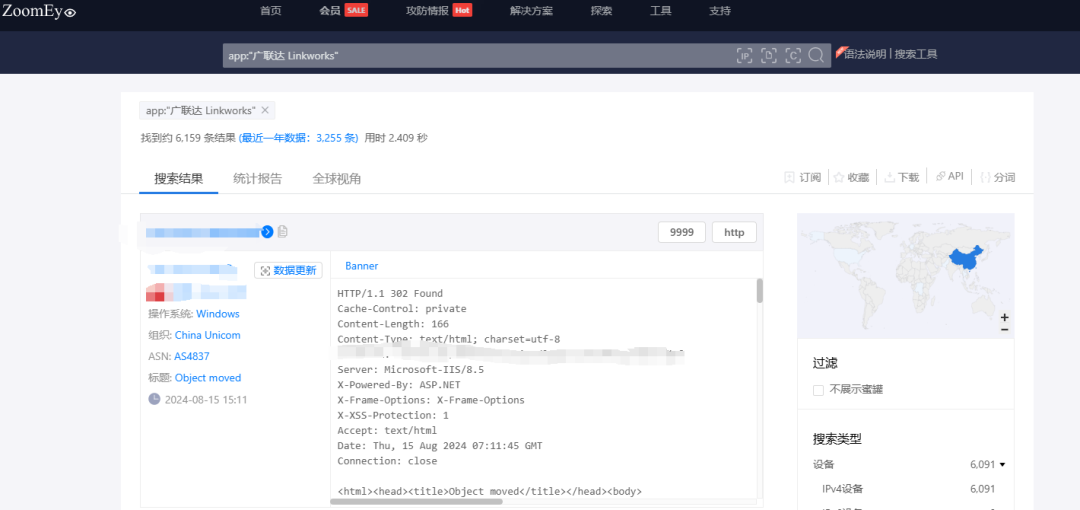
Task: Switch to 搜索结果 tab
Action: click(178, 178)
